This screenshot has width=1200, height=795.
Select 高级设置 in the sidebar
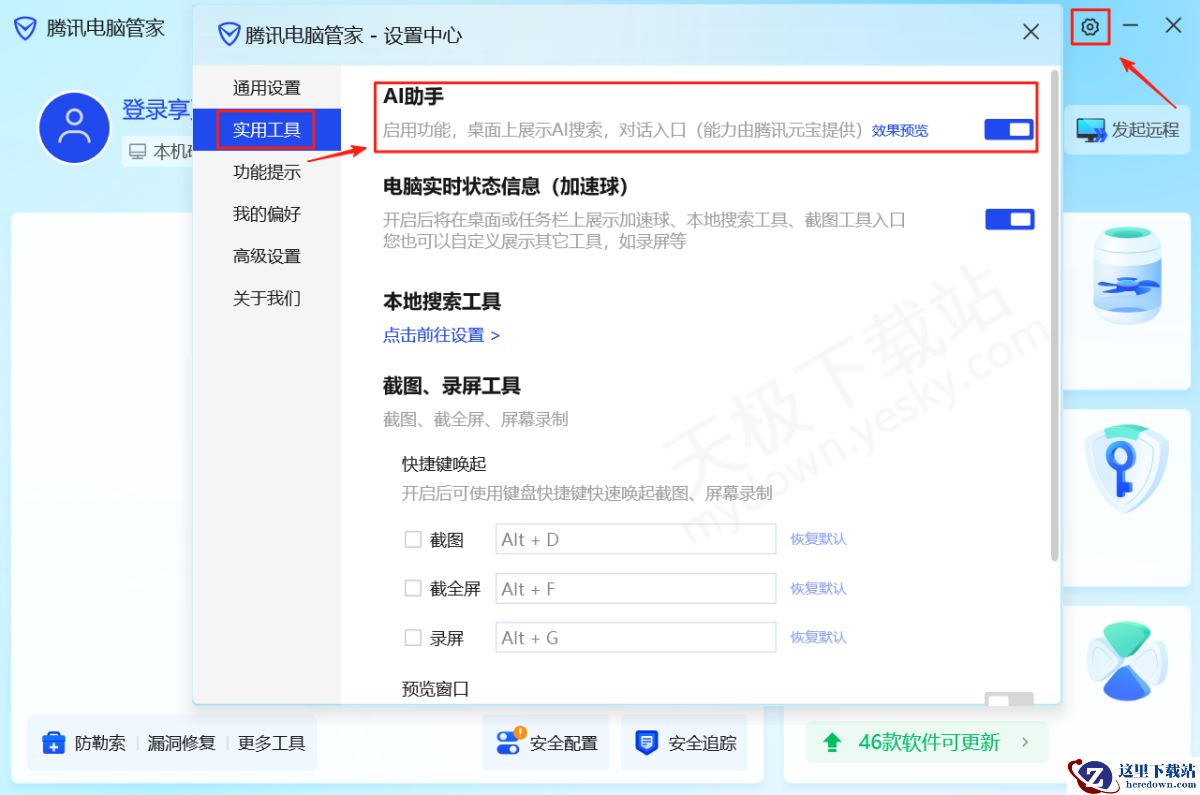pyautogui.click(x=266, y=255)
